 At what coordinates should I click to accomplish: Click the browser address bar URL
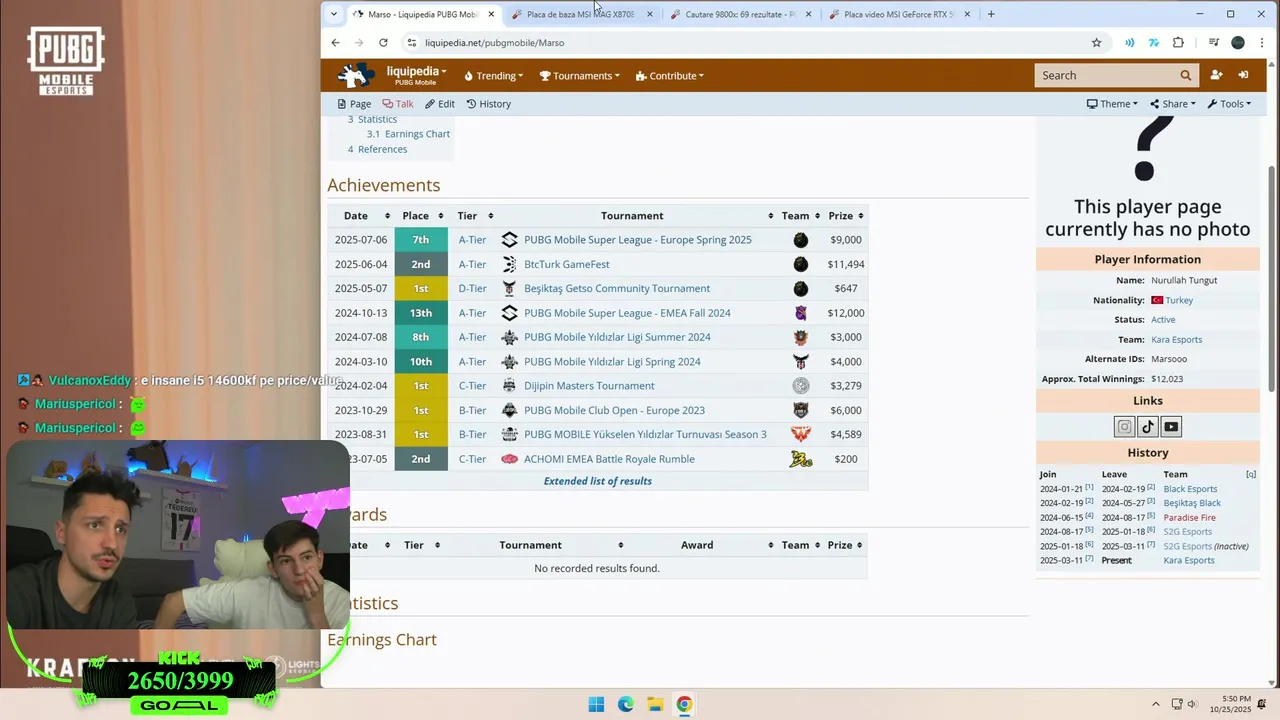pos(494,43)
